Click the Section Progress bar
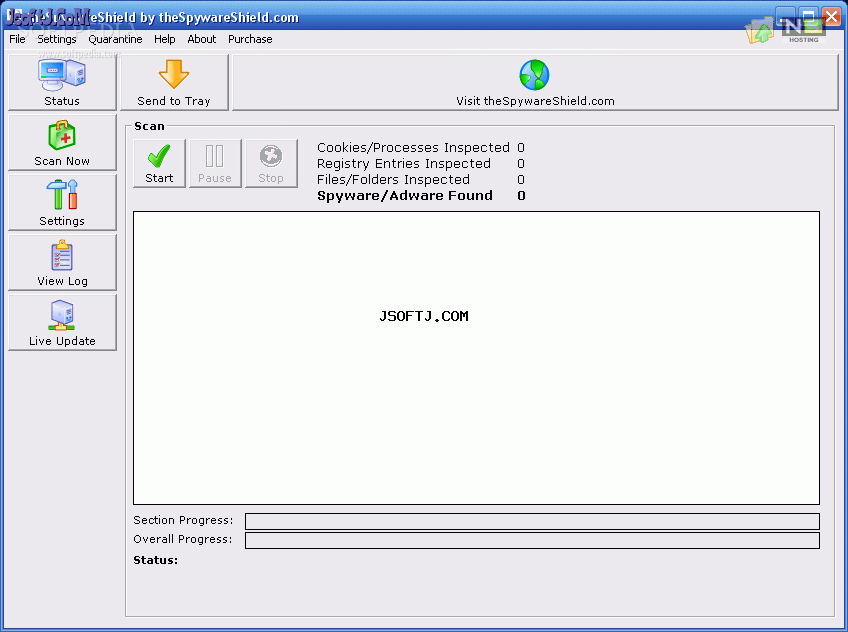848x632 pixels. click(x=532, y=521)
